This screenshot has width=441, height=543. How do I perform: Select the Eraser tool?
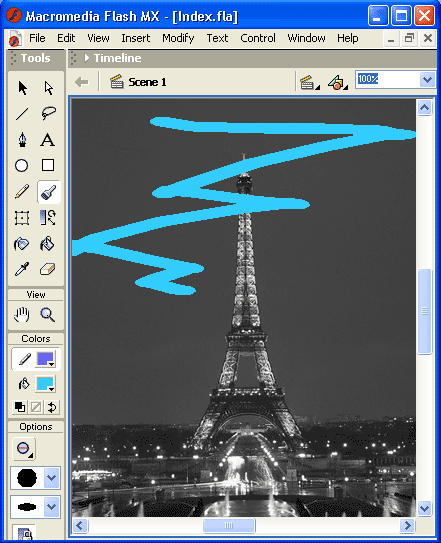click(48, 269)
